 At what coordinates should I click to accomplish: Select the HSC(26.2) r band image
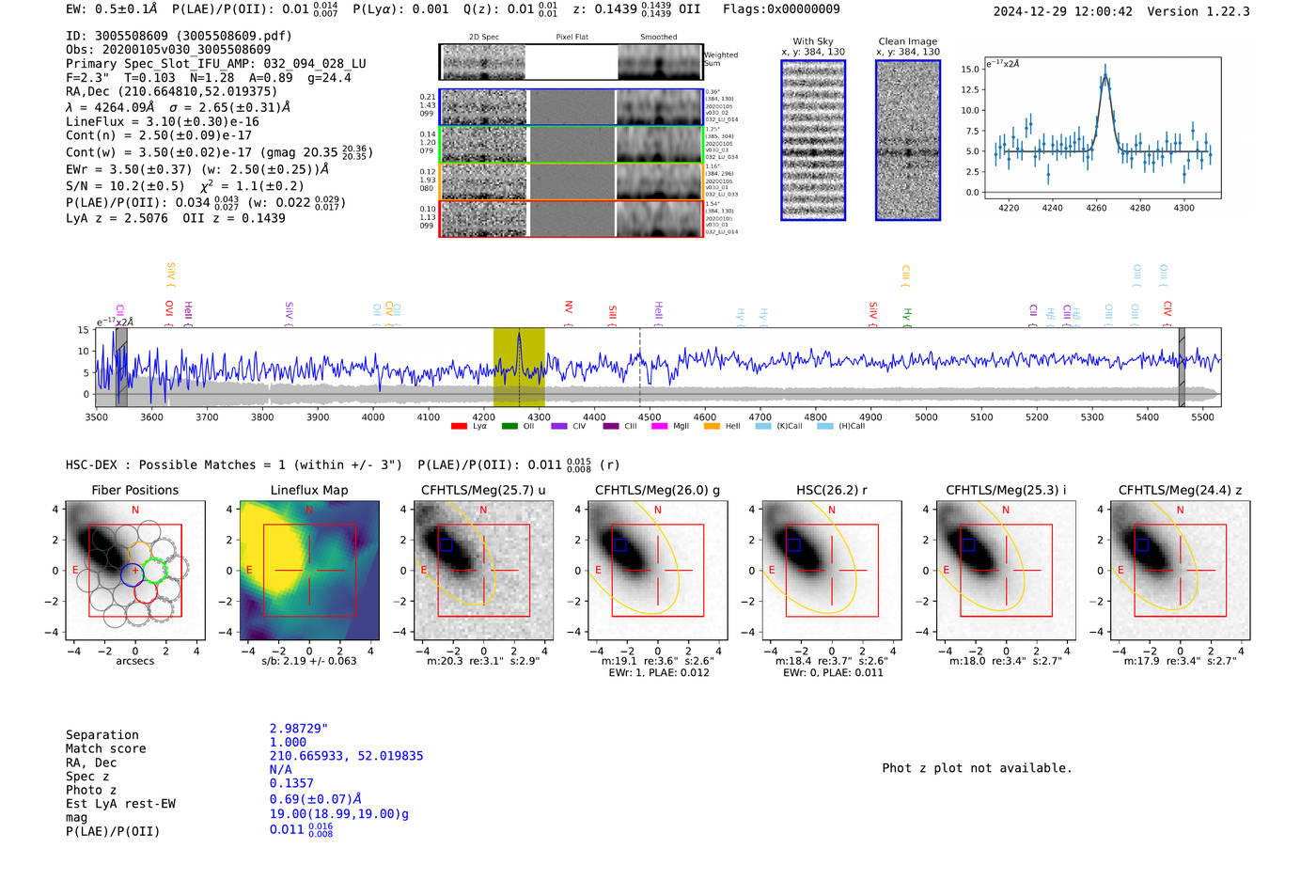(x=832, y=570)
